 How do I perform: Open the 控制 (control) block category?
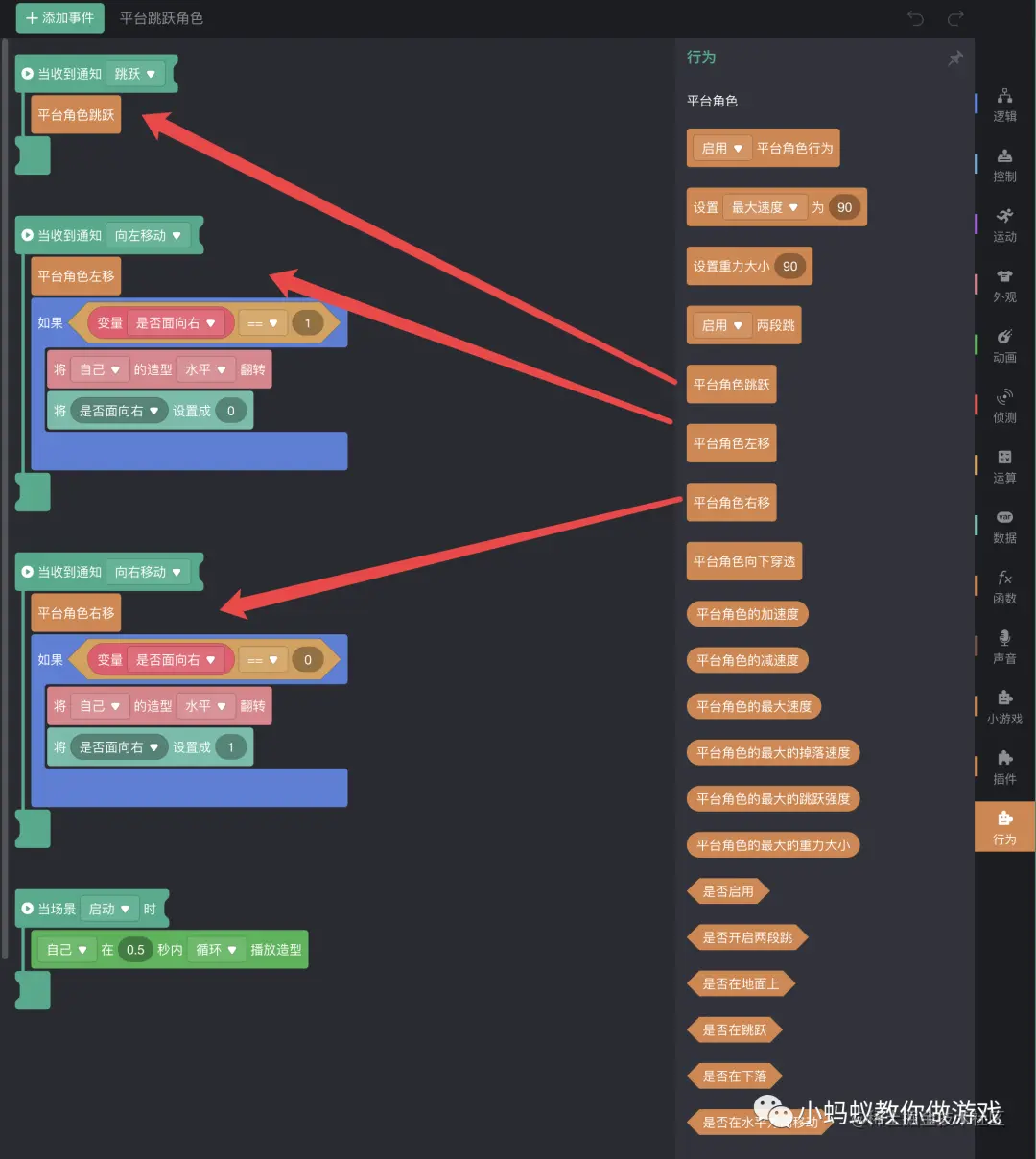1004,166
